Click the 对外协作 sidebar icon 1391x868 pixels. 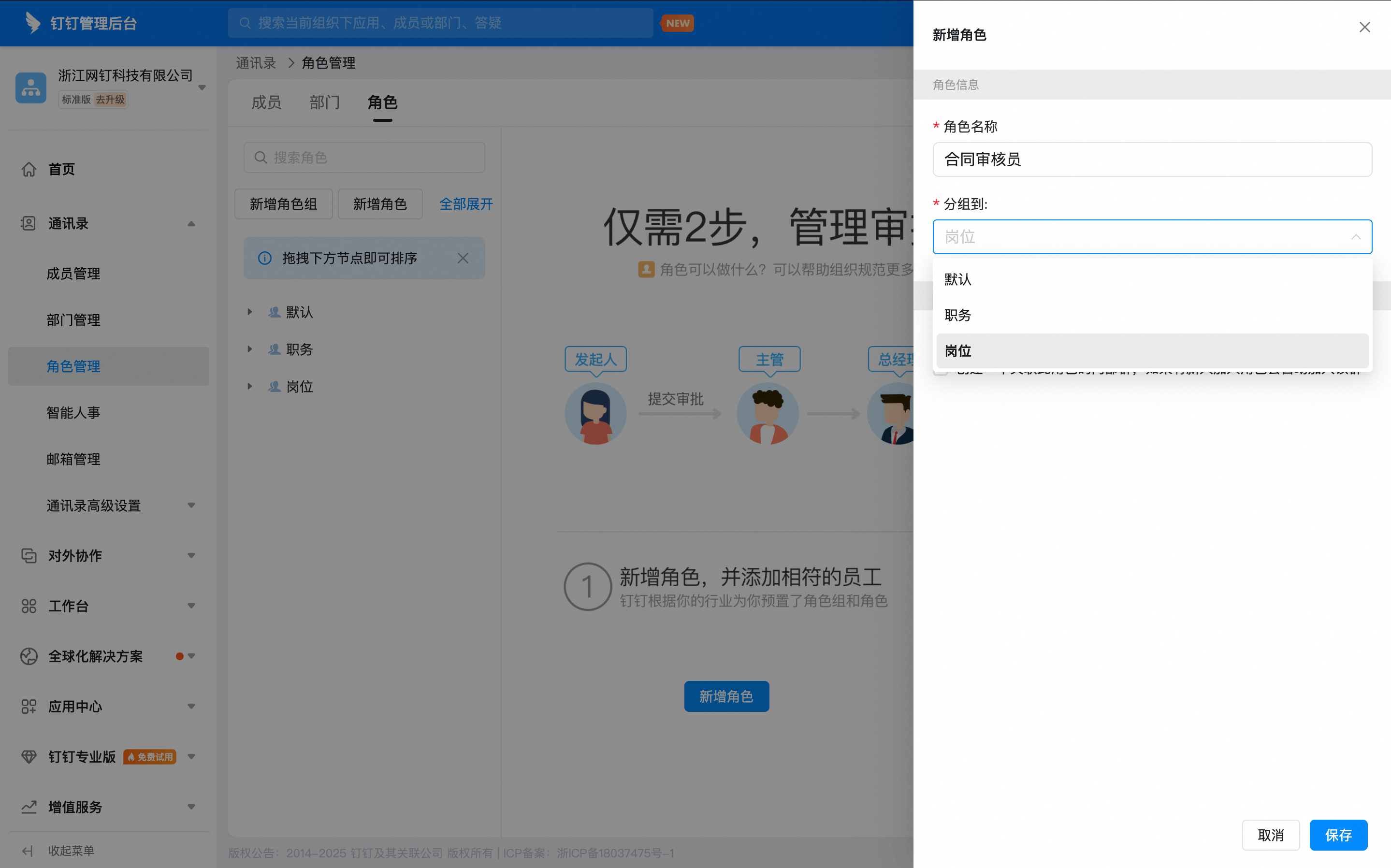pos(29,556)
